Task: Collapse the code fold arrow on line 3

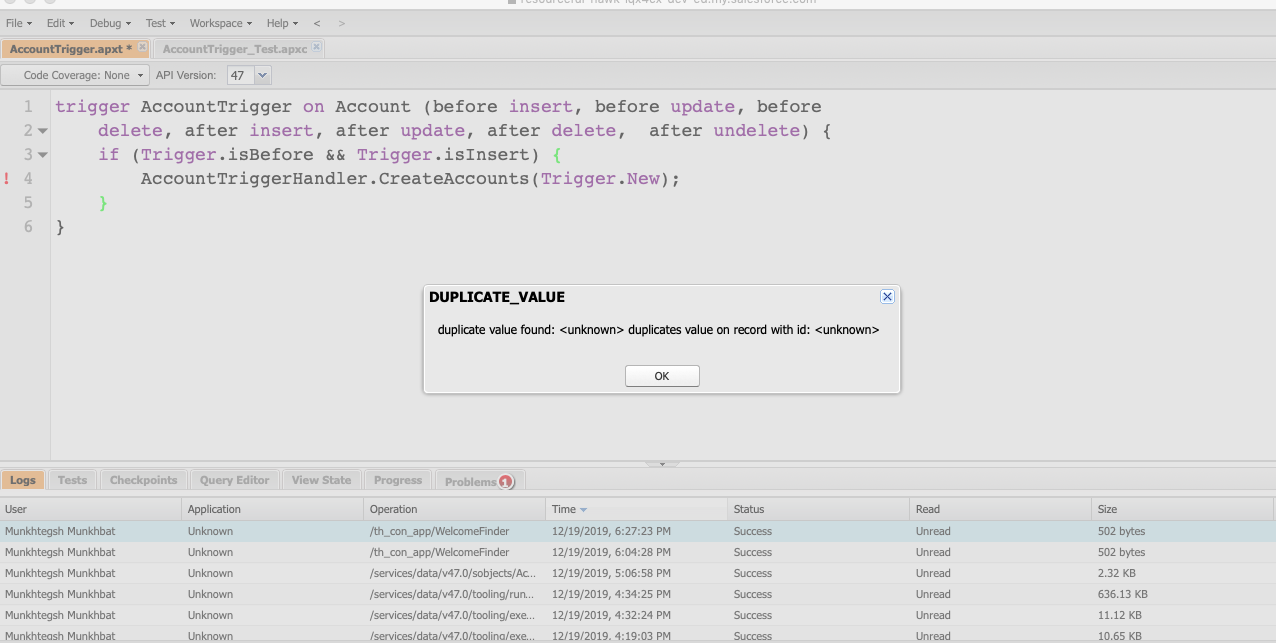Action: click(43, 155)
